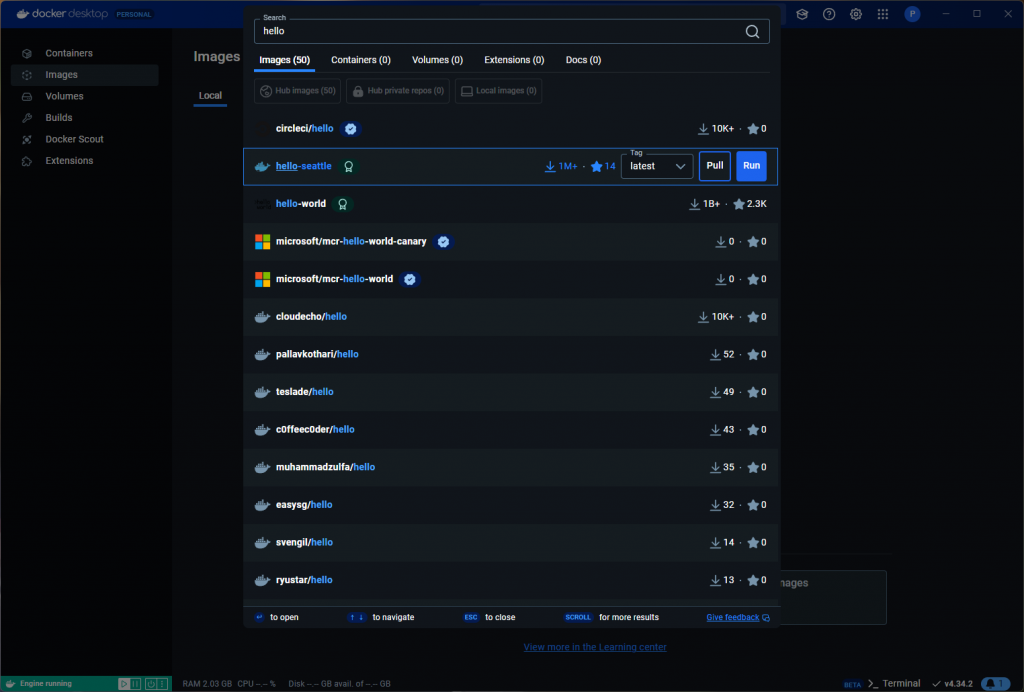The width and height of the screenshot is (1024, 692).
Task: Switch to the Extensions (0) tab
Action: 514,60
